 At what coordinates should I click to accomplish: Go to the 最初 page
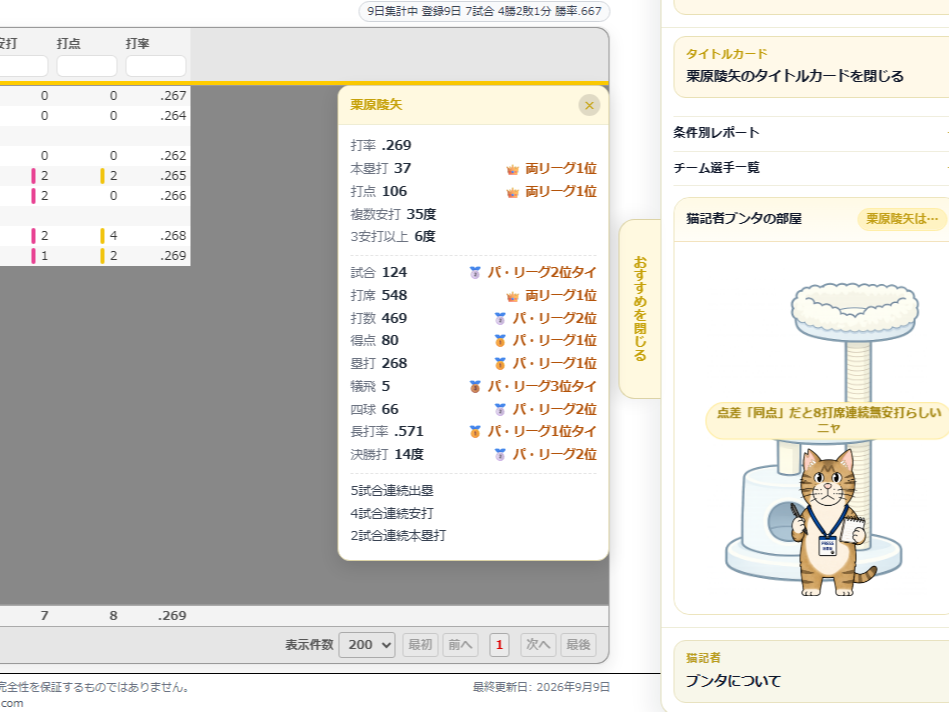click(420, 645)
